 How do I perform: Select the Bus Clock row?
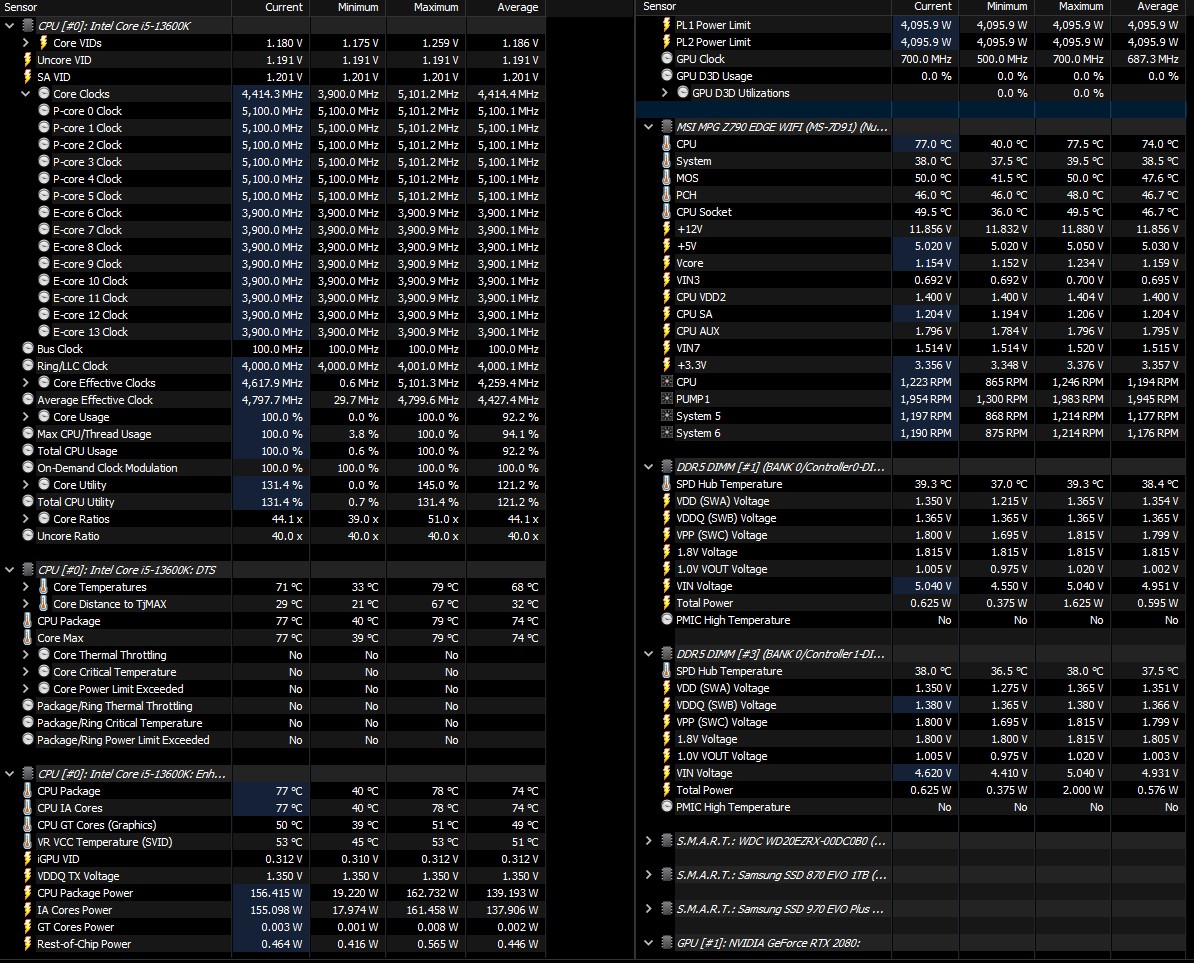(273, 349)
